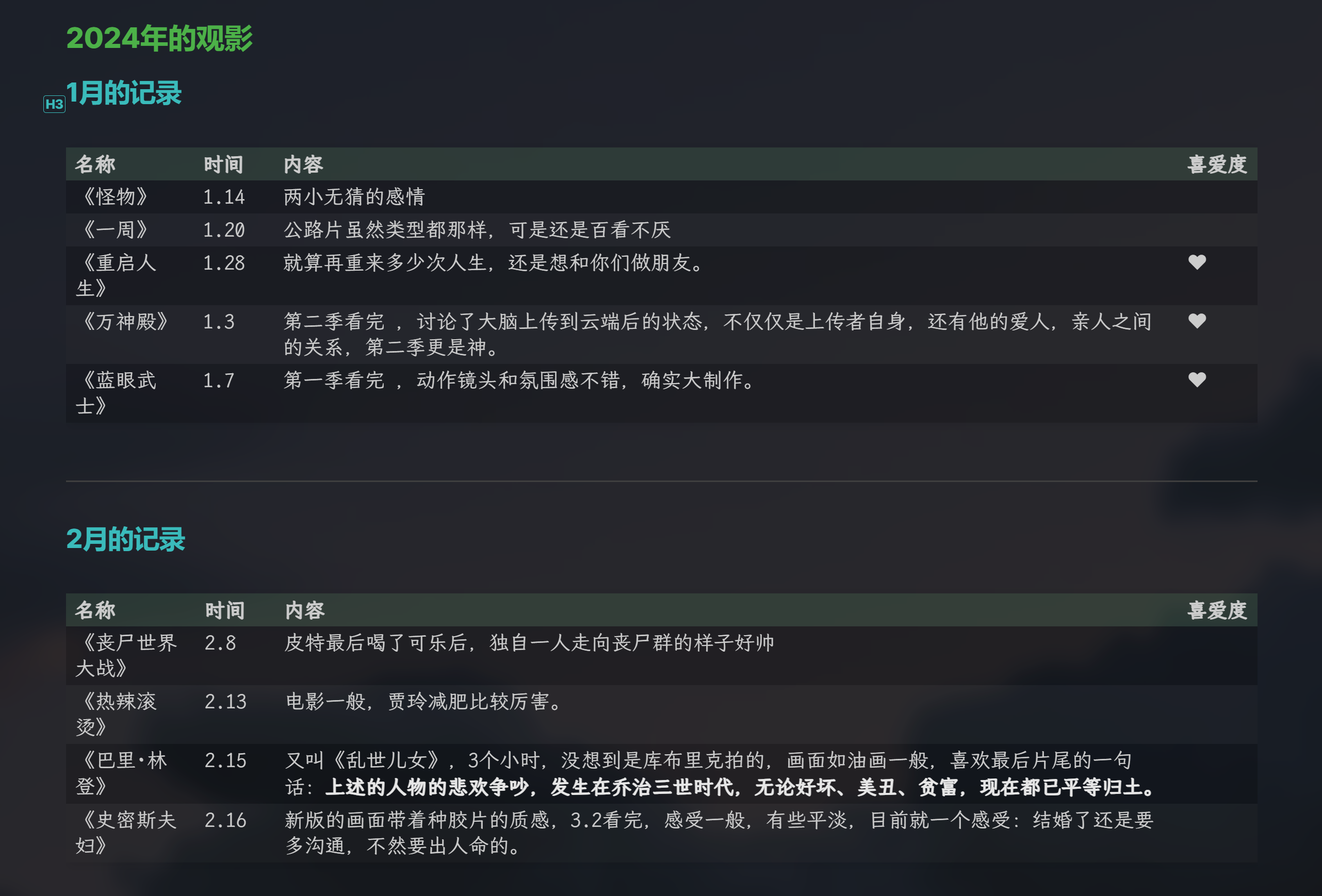
Task: Click the 1月的记录 heading
Action: tap(124, 93)
